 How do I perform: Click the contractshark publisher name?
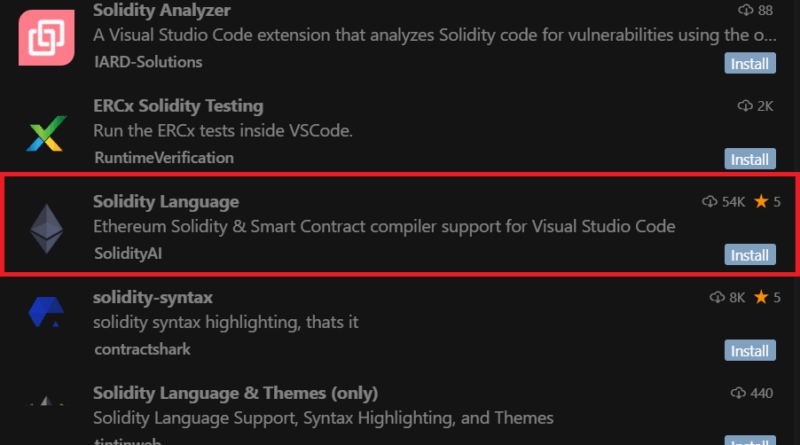[x=142, y=349]
